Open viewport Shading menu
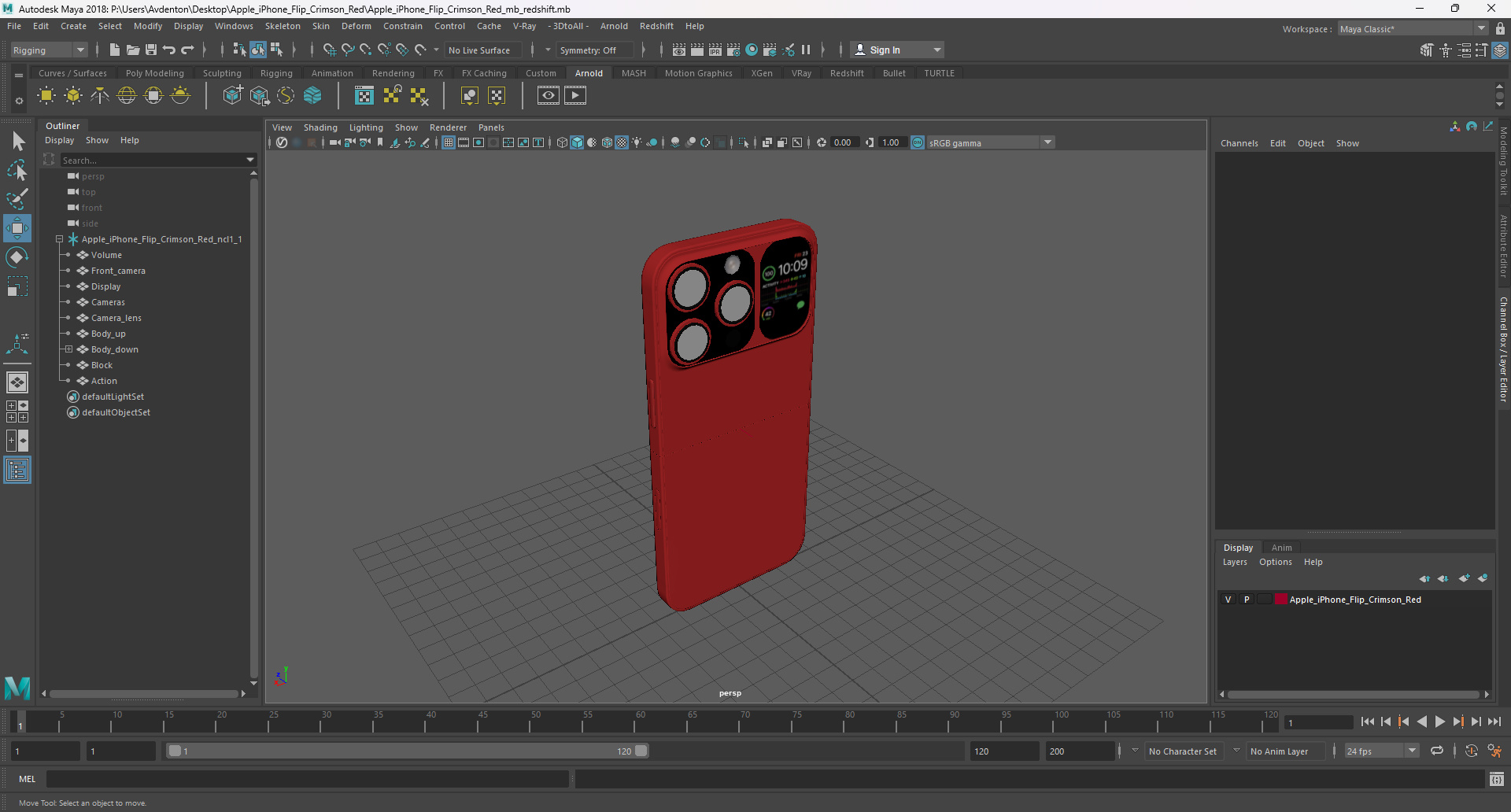Viewport: 1511px width, 812px height. pyautogui.click(x=320, y=127)
